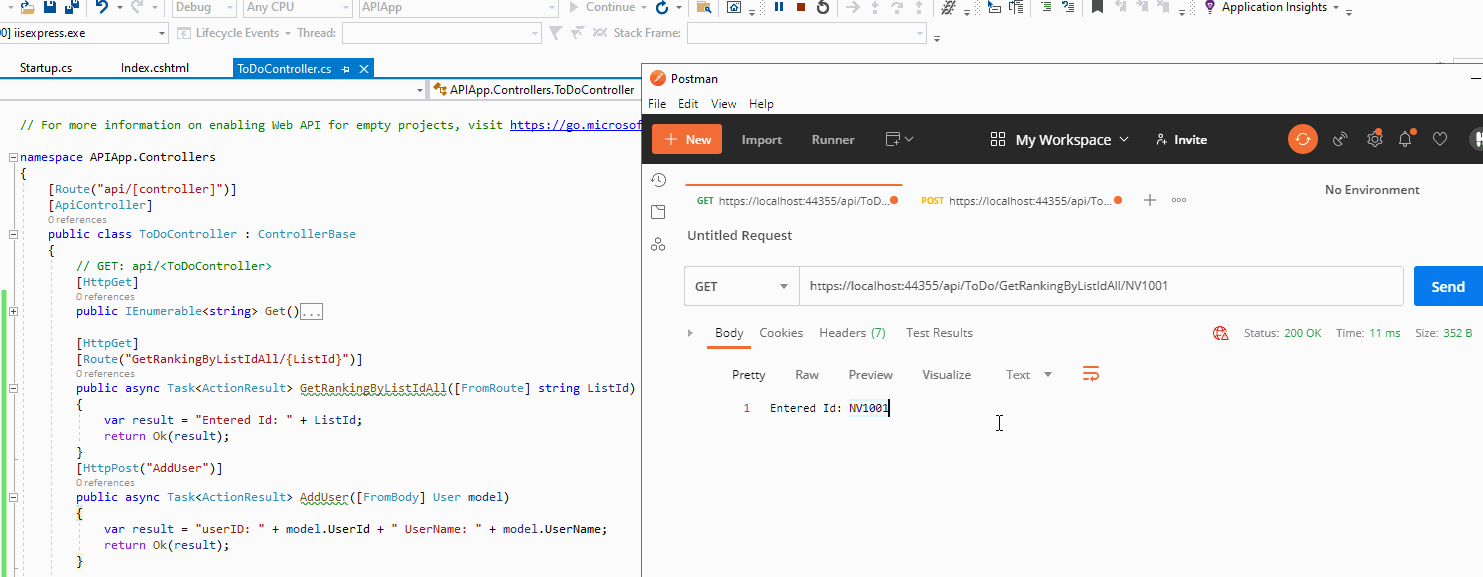Open the Text response format dropdown
This screenshot has height=577, width=1483.
(x=1028, y=374)
